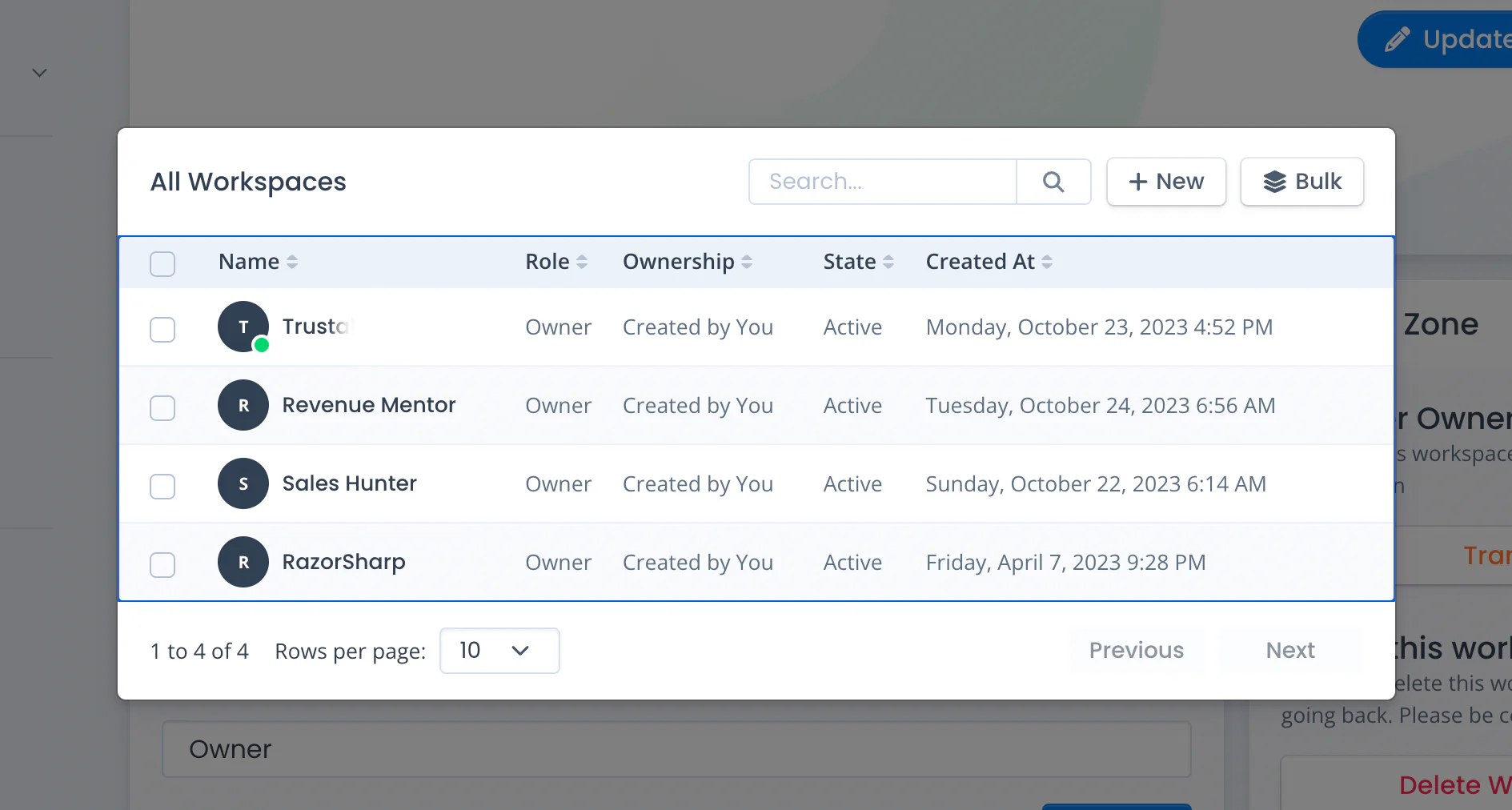
Task: Collapse the top-left sidebar chevron
Action: pyautogui.click(x=38, y=72)
